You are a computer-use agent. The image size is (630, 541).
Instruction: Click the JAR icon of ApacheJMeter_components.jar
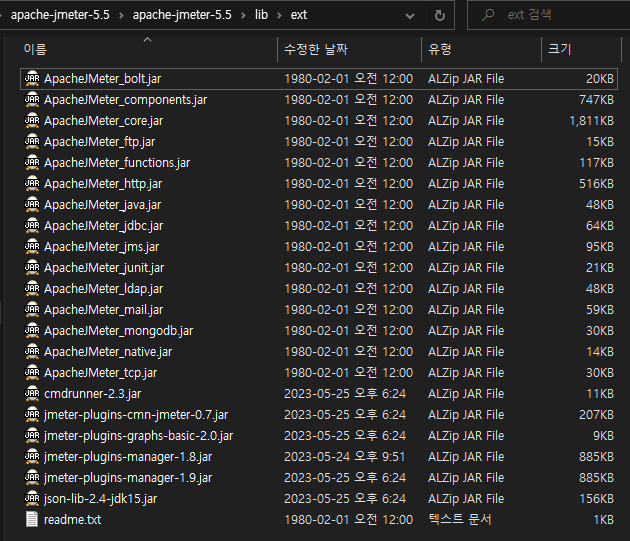(32, 99)
